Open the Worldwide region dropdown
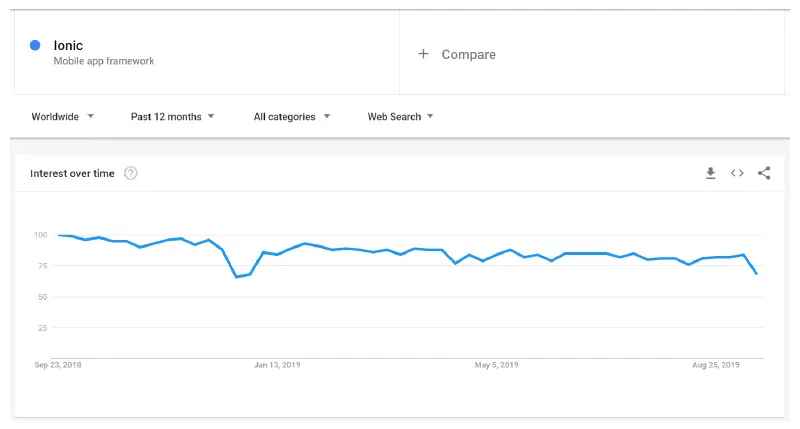 [x=62, y=117]
